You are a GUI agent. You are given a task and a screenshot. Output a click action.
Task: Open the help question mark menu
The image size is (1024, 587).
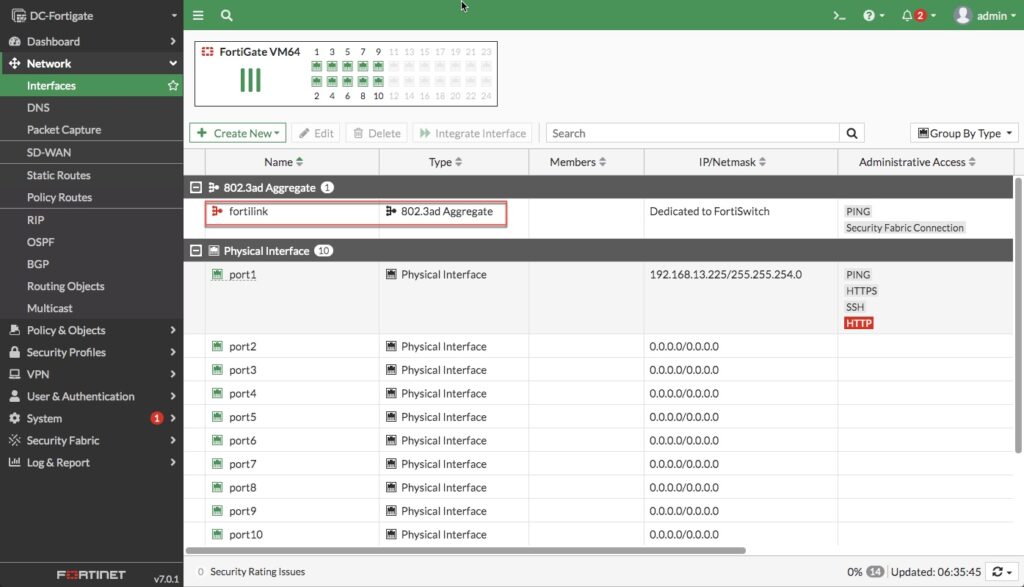(x=873, y=16)
